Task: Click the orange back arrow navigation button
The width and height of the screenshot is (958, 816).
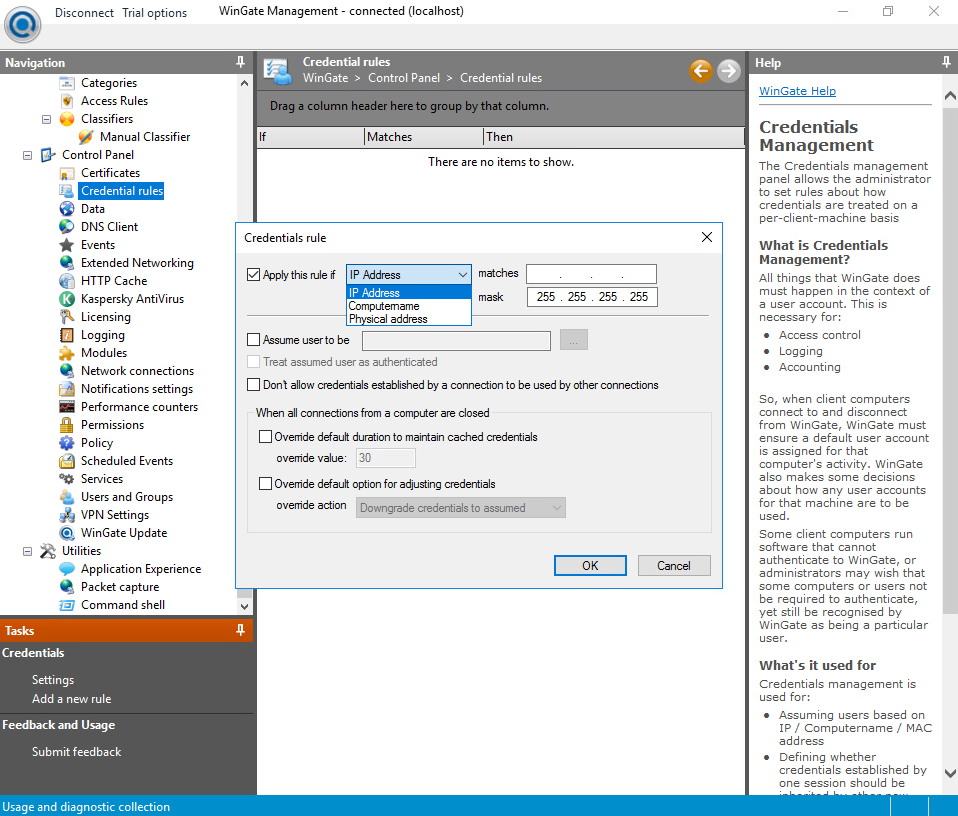Action: tap(701, 70)
